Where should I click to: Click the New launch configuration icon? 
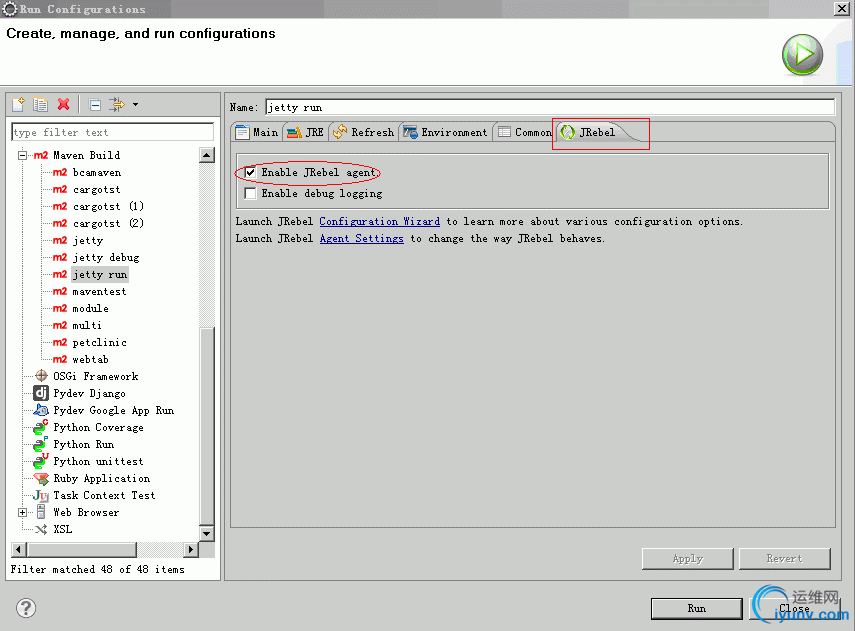[19, 104]
